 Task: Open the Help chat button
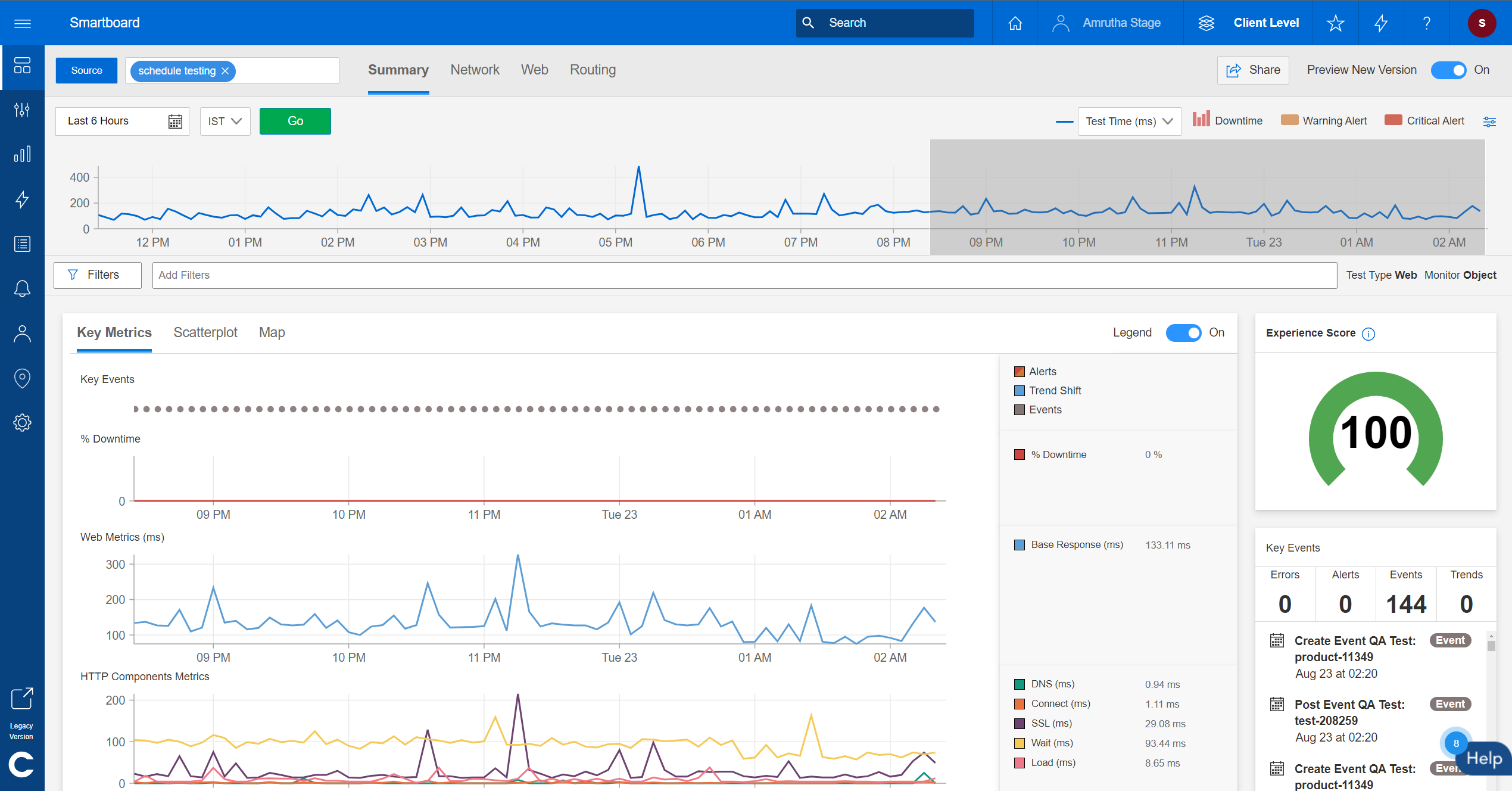click(x=1483, y=758)
